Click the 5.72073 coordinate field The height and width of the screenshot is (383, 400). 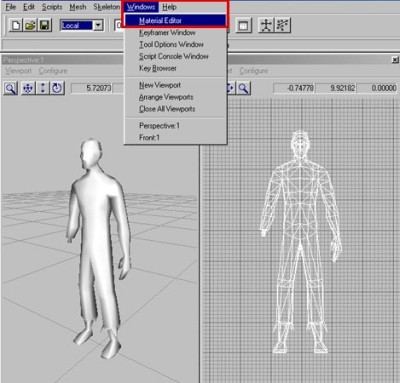pos(92,88)
